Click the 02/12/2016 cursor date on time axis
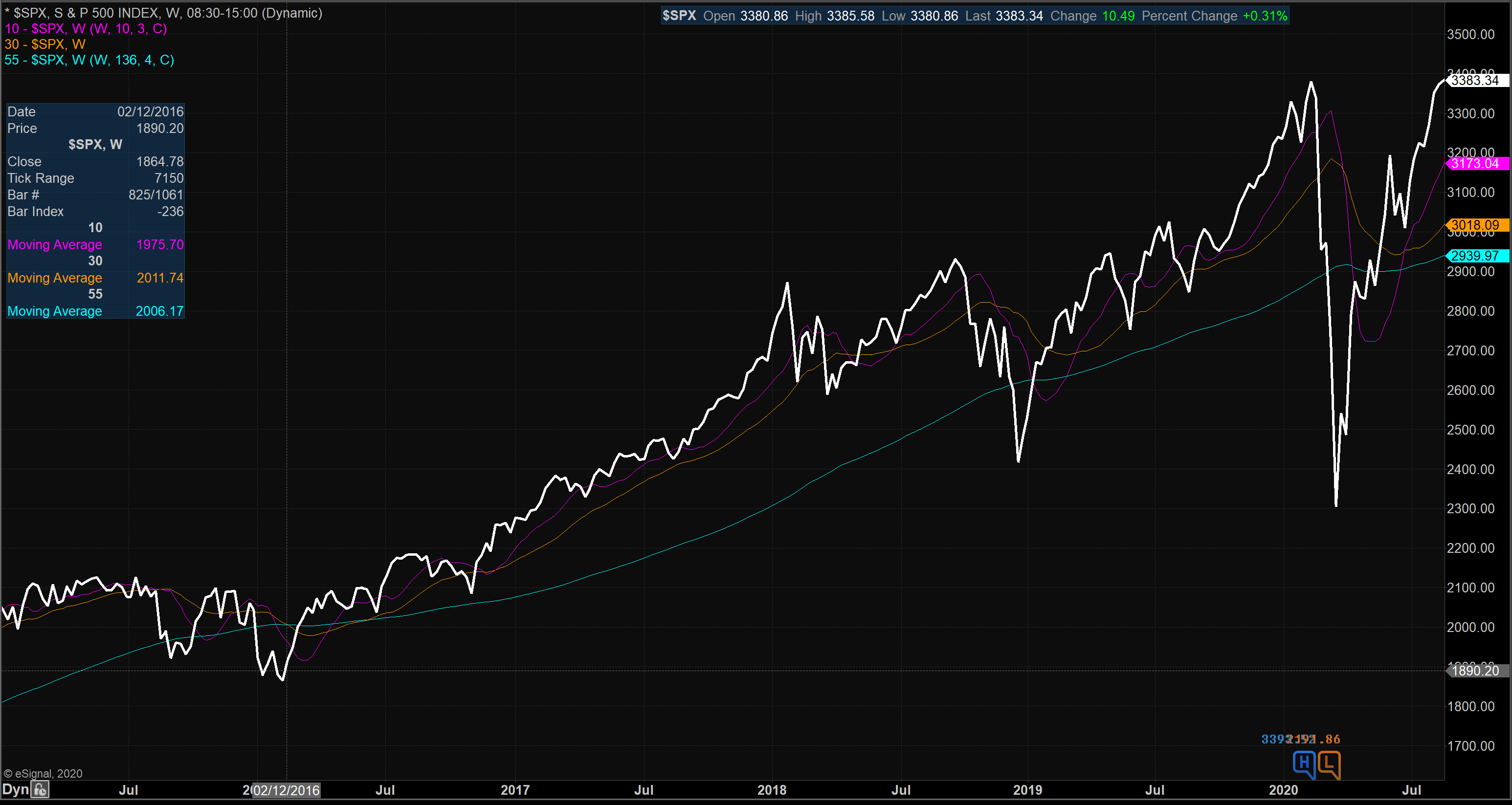The image size is (1512, 805). click(x=287, y=790)
